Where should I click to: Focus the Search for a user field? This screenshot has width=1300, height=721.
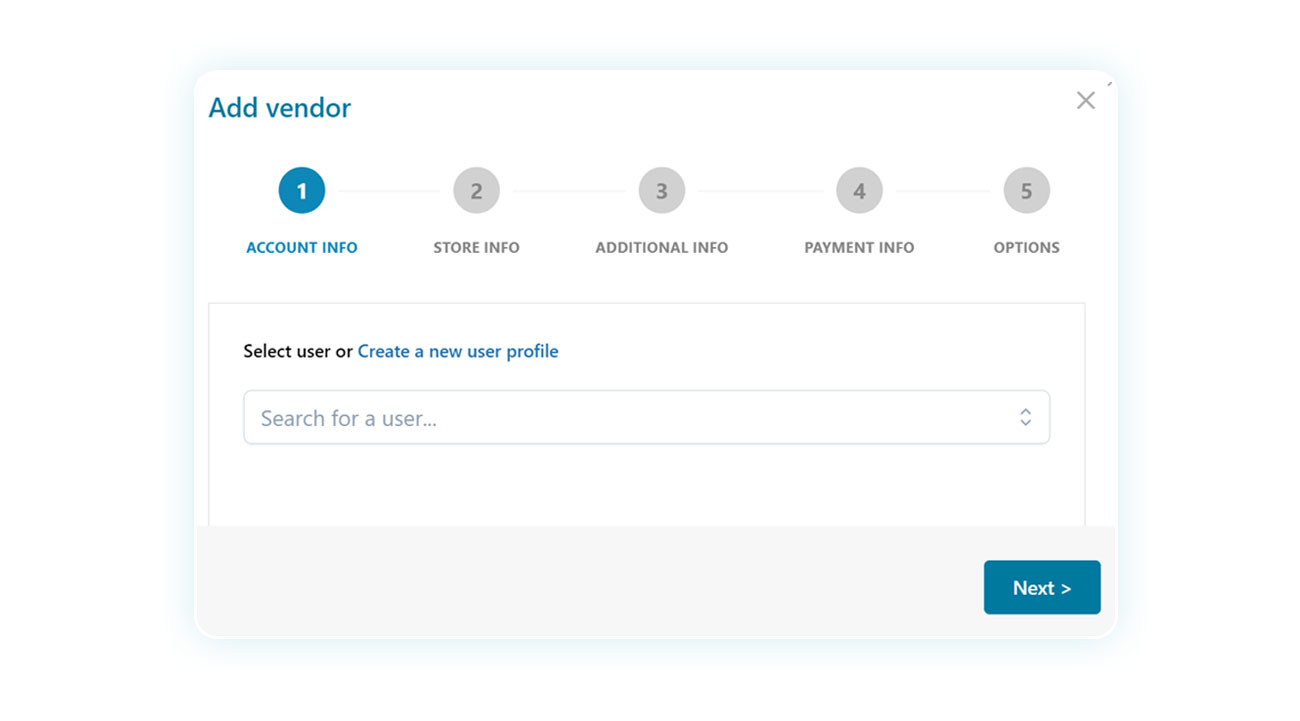click(x=620, y=418)
